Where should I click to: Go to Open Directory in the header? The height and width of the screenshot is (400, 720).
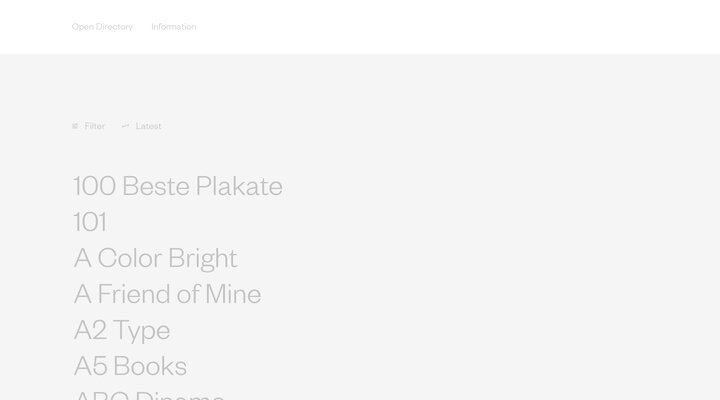(102, 27)
